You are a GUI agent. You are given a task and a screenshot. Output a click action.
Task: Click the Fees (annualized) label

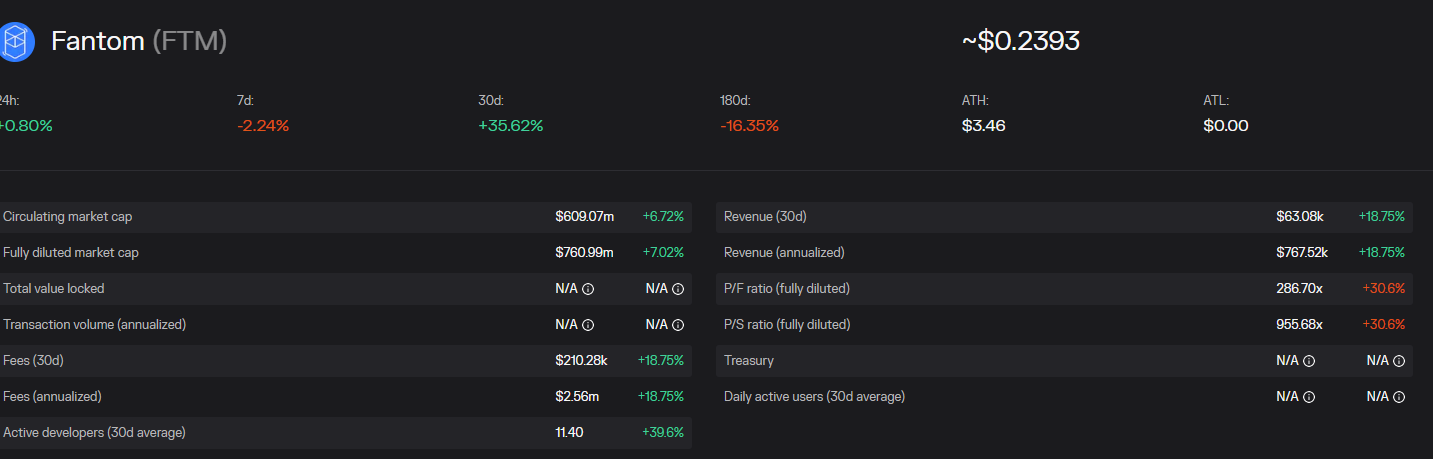pos(53,397)
